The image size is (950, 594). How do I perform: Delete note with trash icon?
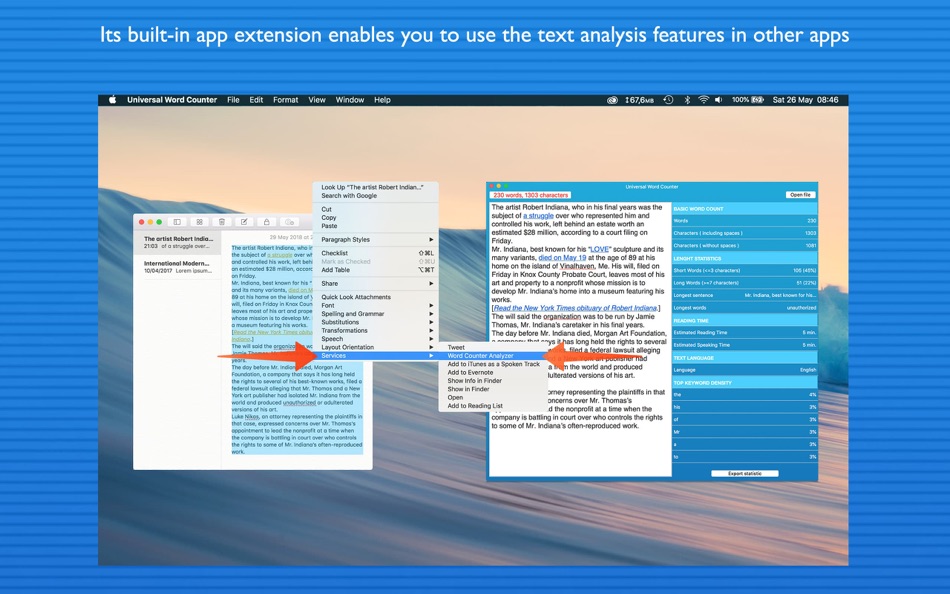(x=222, y=222)
